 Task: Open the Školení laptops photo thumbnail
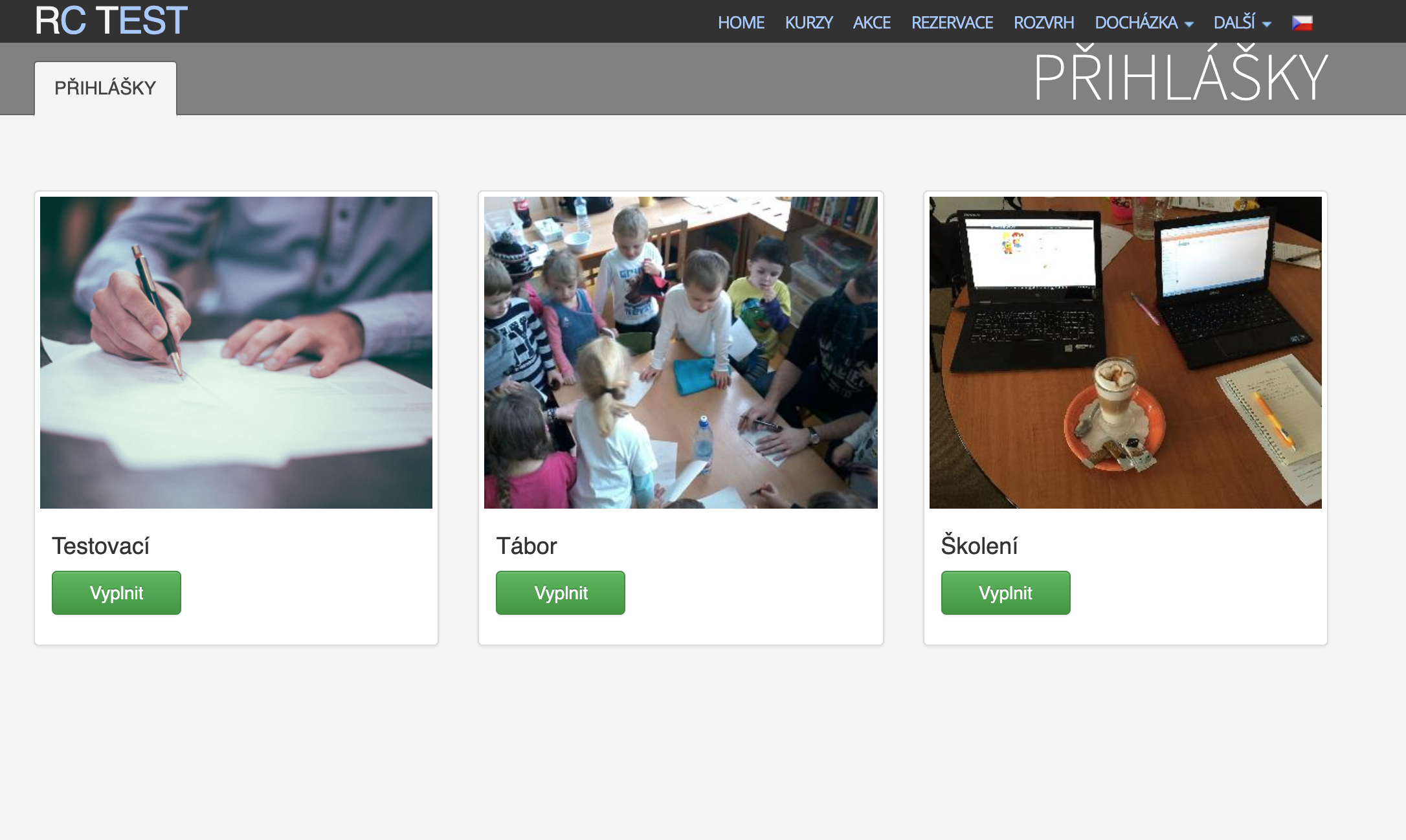pyautogui.click(x=1126, y=353)
